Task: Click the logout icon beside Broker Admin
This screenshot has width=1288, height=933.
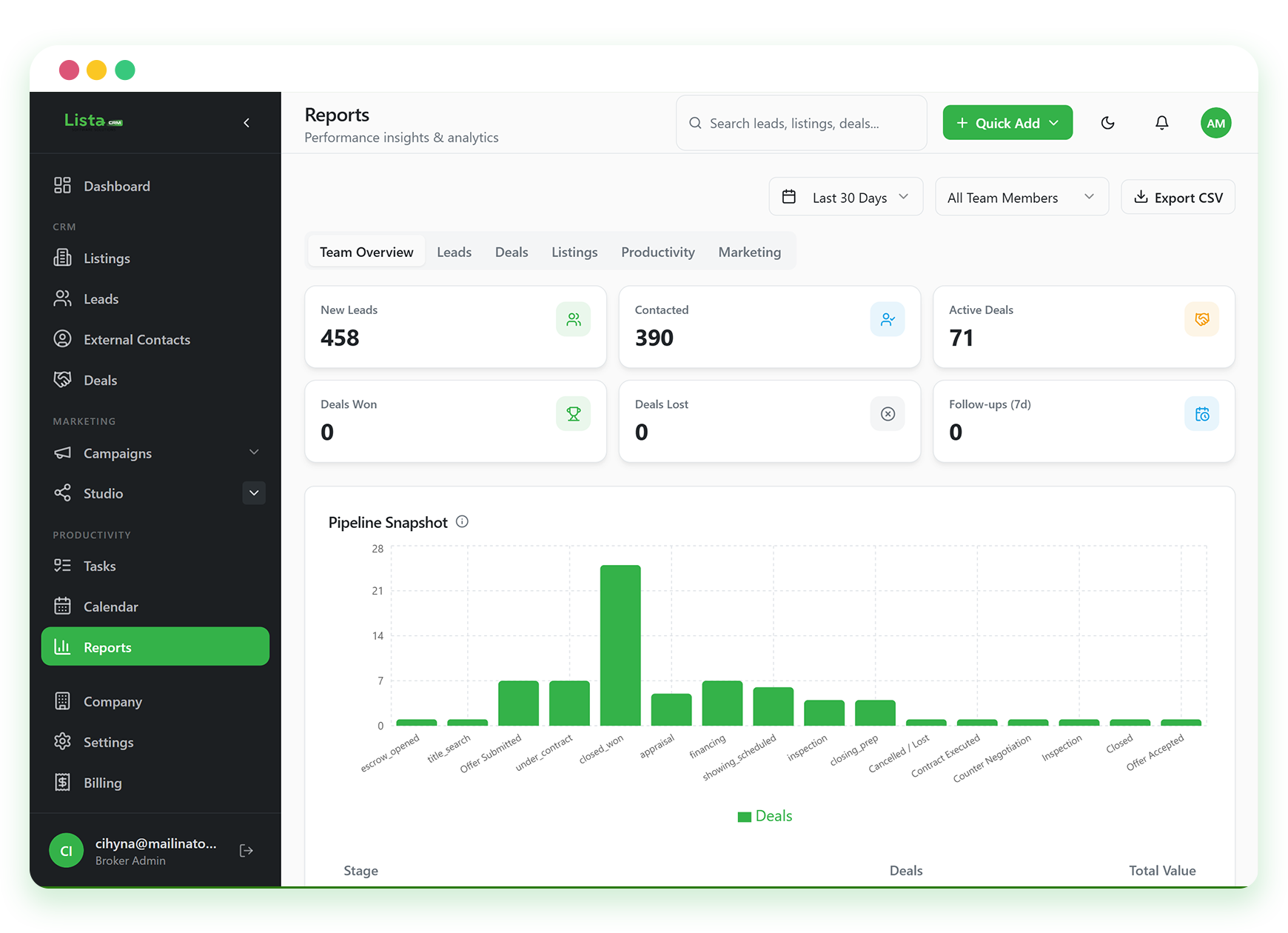Action: point(246,851)
